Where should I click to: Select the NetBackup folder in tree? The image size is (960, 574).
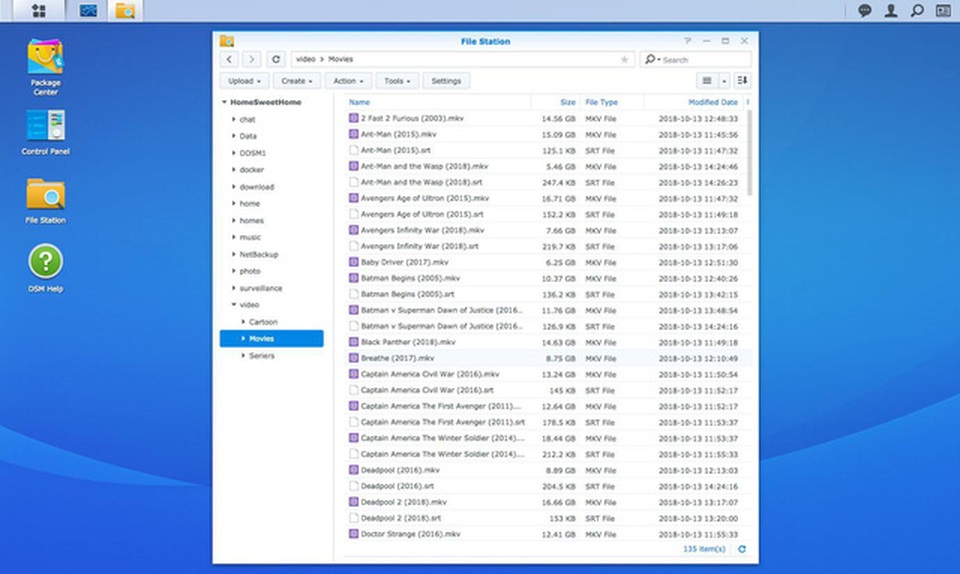pos(258,254)
